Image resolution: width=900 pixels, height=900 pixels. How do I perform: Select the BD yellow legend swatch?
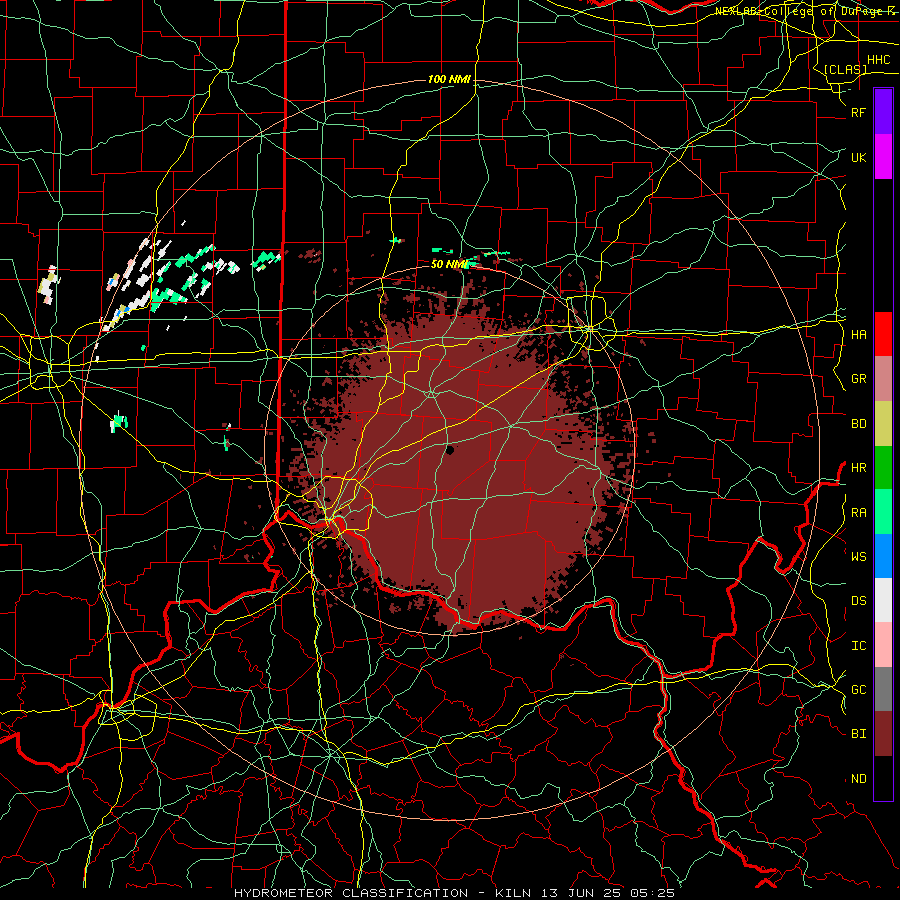[x=883, y=424]
